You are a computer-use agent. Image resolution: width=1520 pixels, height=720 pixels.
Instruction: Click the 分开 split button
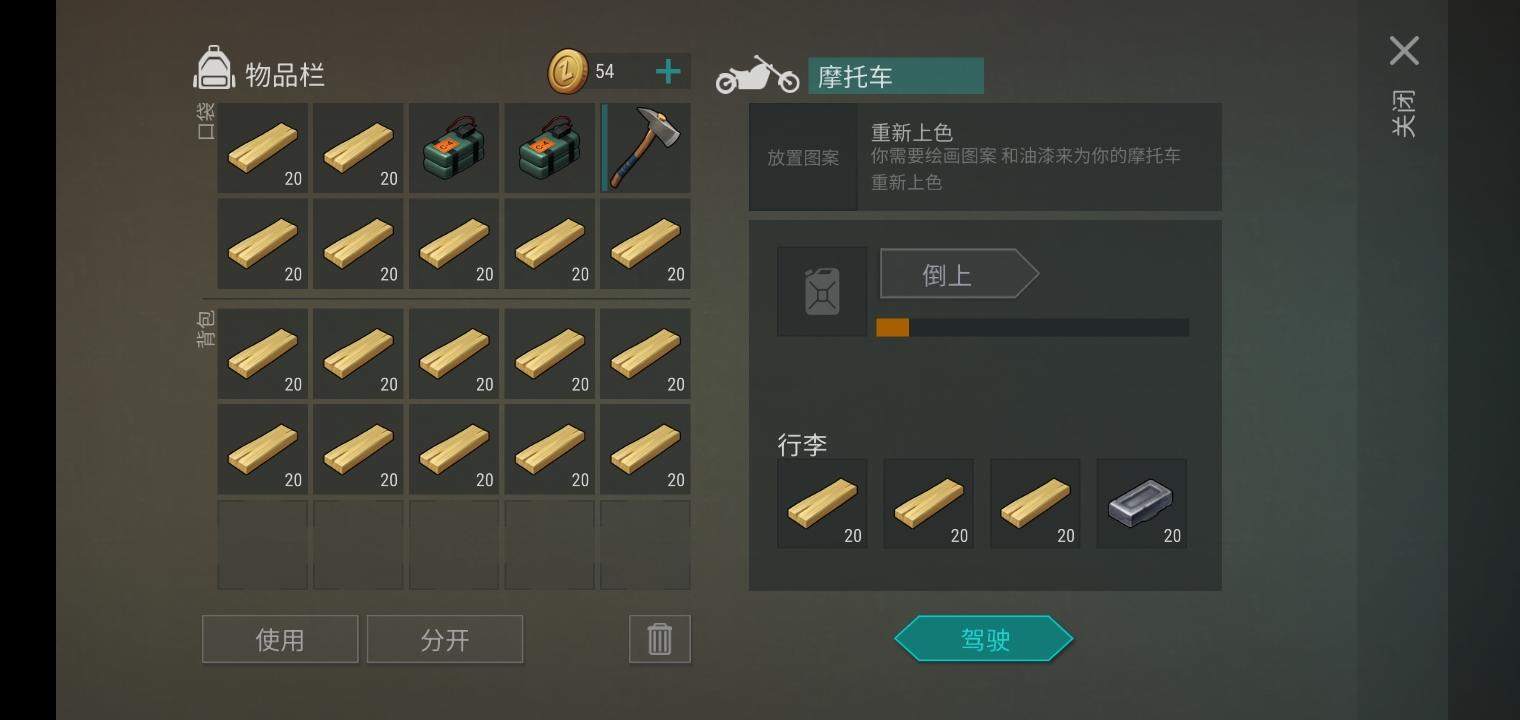pyautogui.click(x=445, y=639)
